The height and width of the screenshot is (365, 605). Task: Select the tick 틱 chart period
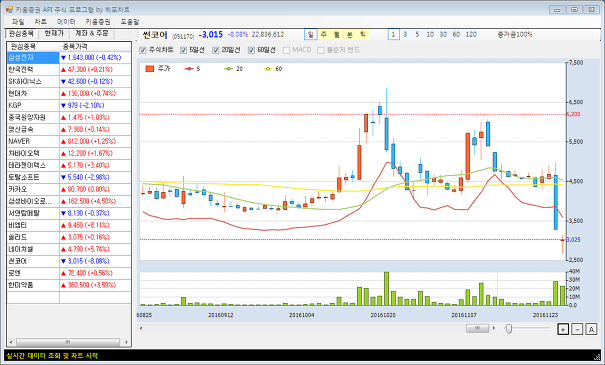point(363,34)
